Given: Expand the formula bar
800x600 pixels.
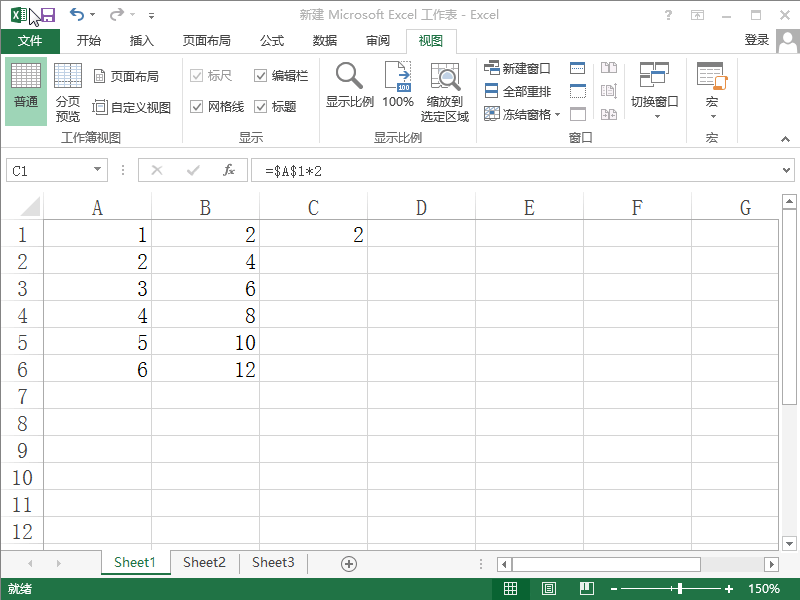Looking at the screenshot, I should (786, 170).
